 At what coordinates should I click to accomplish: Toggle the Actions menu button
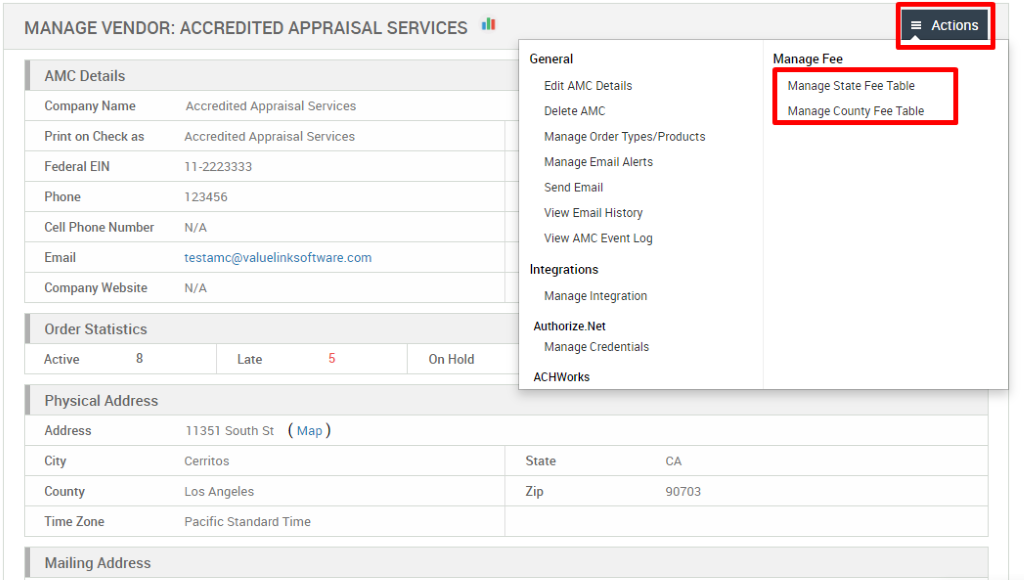pyautogui.click(x=944, y=25)
